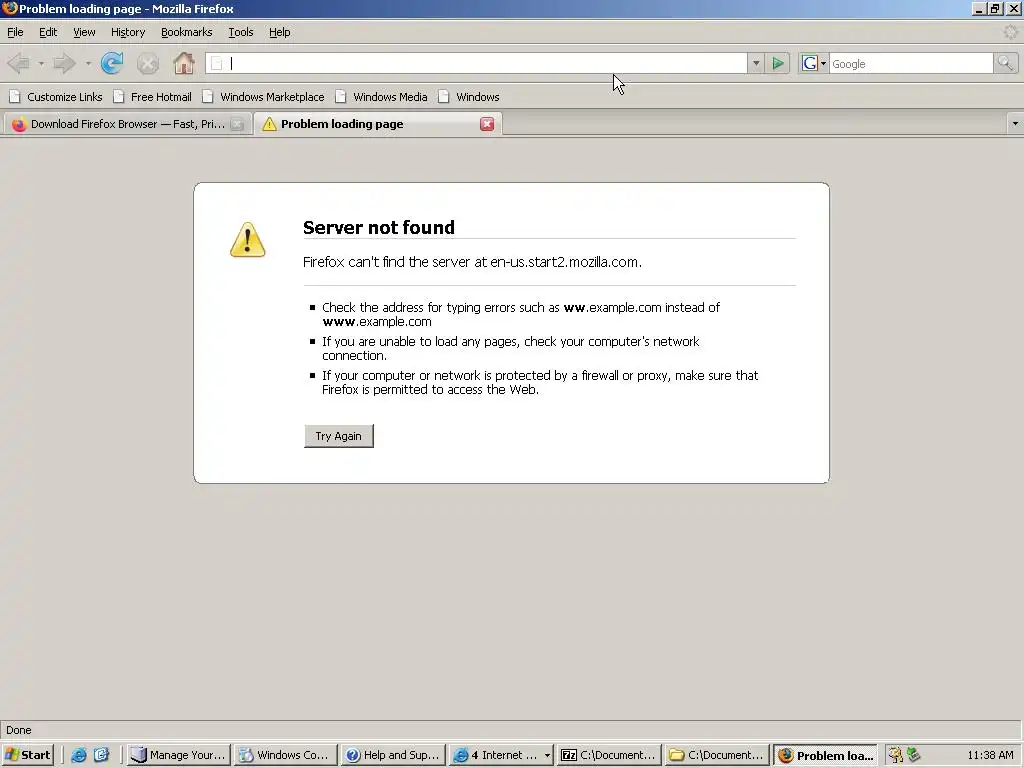This screenshot has width=1024, height=768.
Task: Open Windows Media bookmark
Action: tap(381, 97)
